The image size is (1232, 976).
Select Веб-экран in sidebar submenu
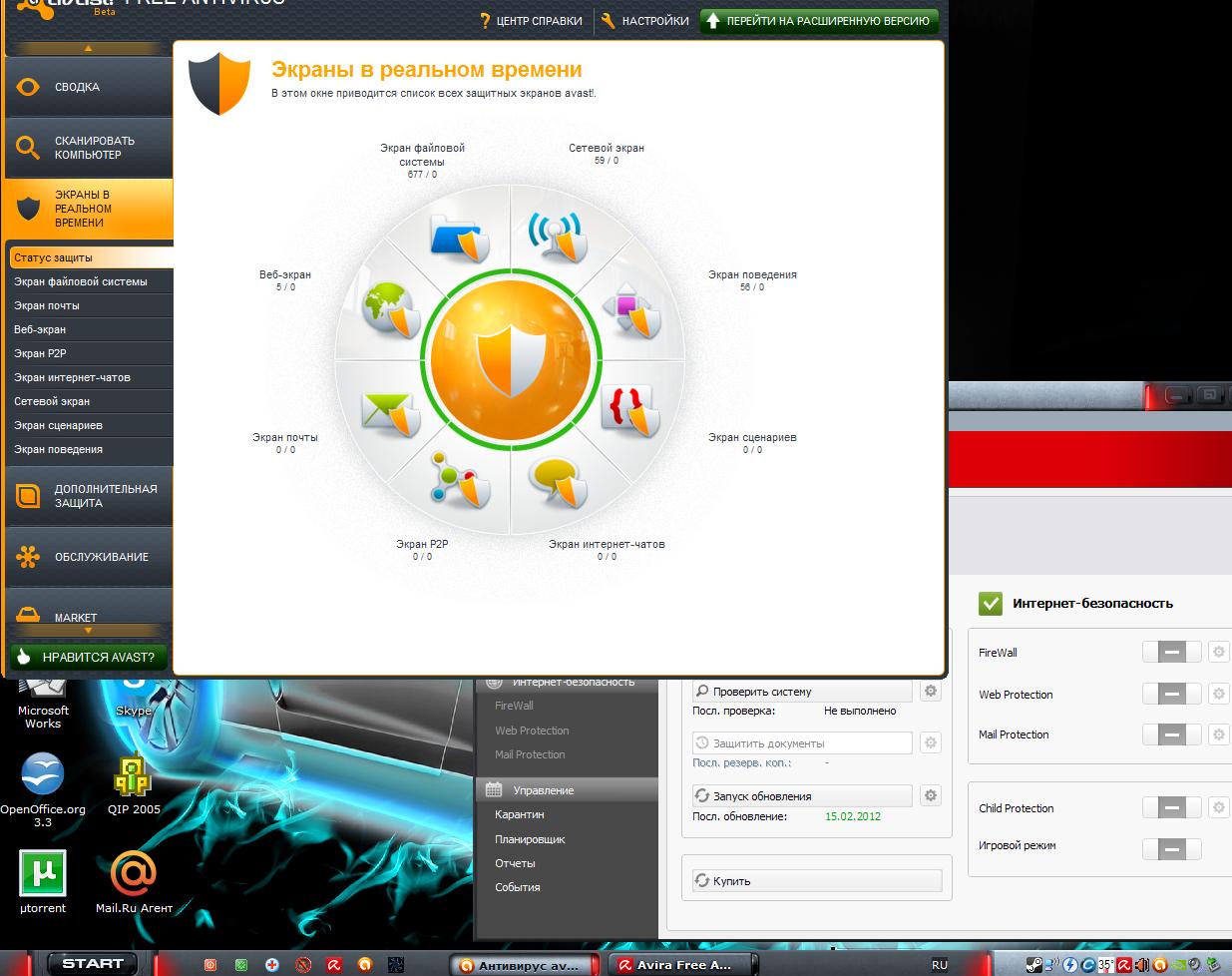(92, 329)
